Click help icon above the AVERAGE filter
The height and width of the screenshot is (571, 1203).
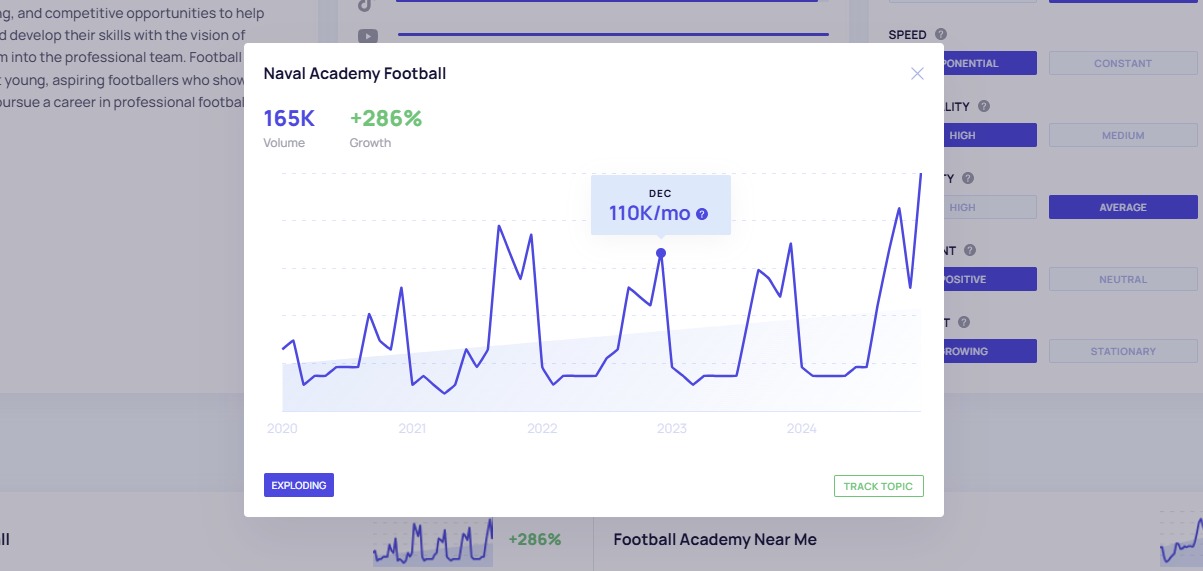tap(967, 178)
